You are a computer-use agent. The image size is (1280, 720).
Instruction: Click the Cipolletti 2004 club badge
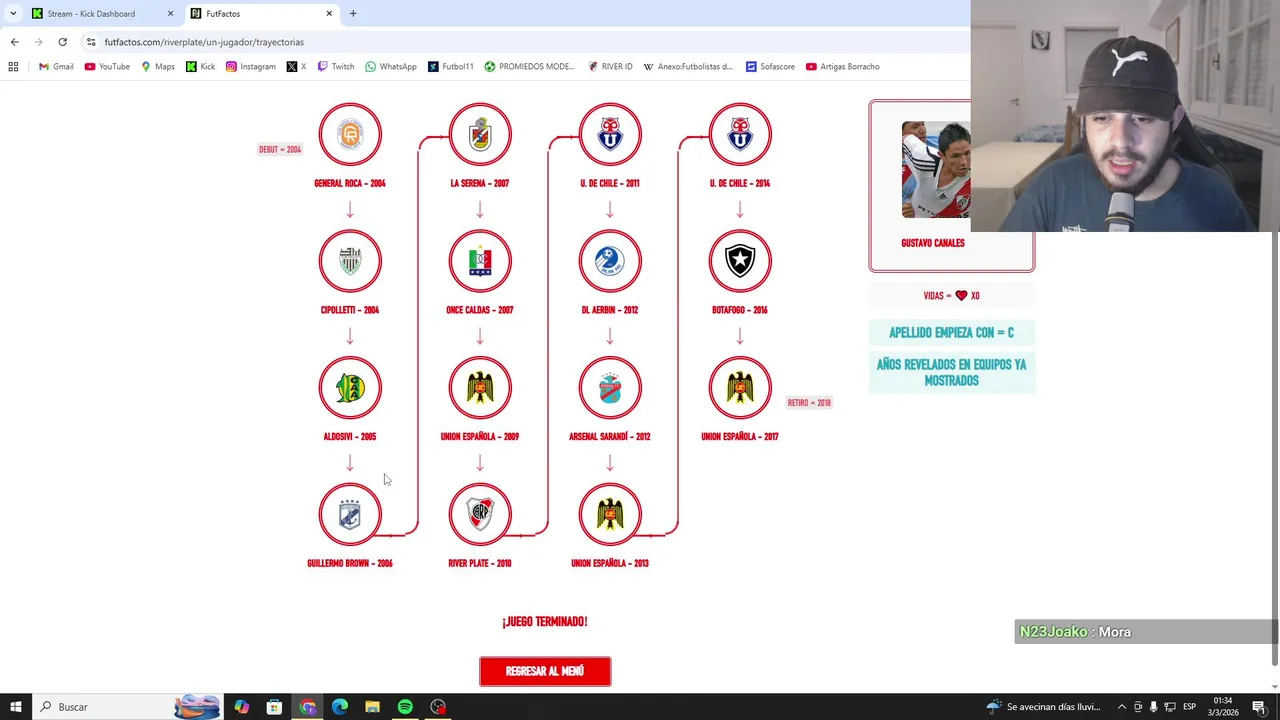(x=350, y=261)
